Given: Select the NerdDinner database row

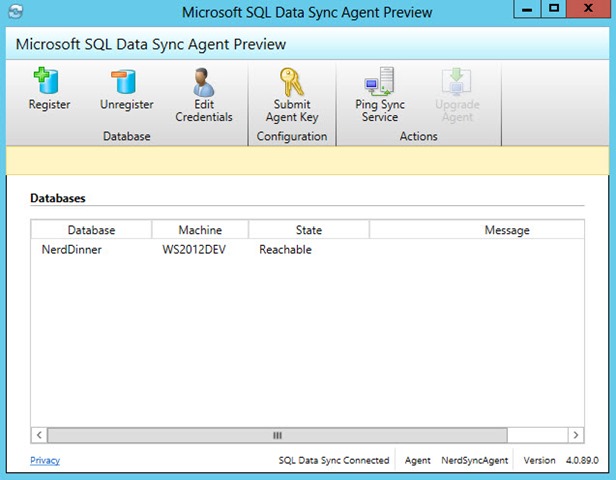Looking at the screenshot, I should (307, 249).
